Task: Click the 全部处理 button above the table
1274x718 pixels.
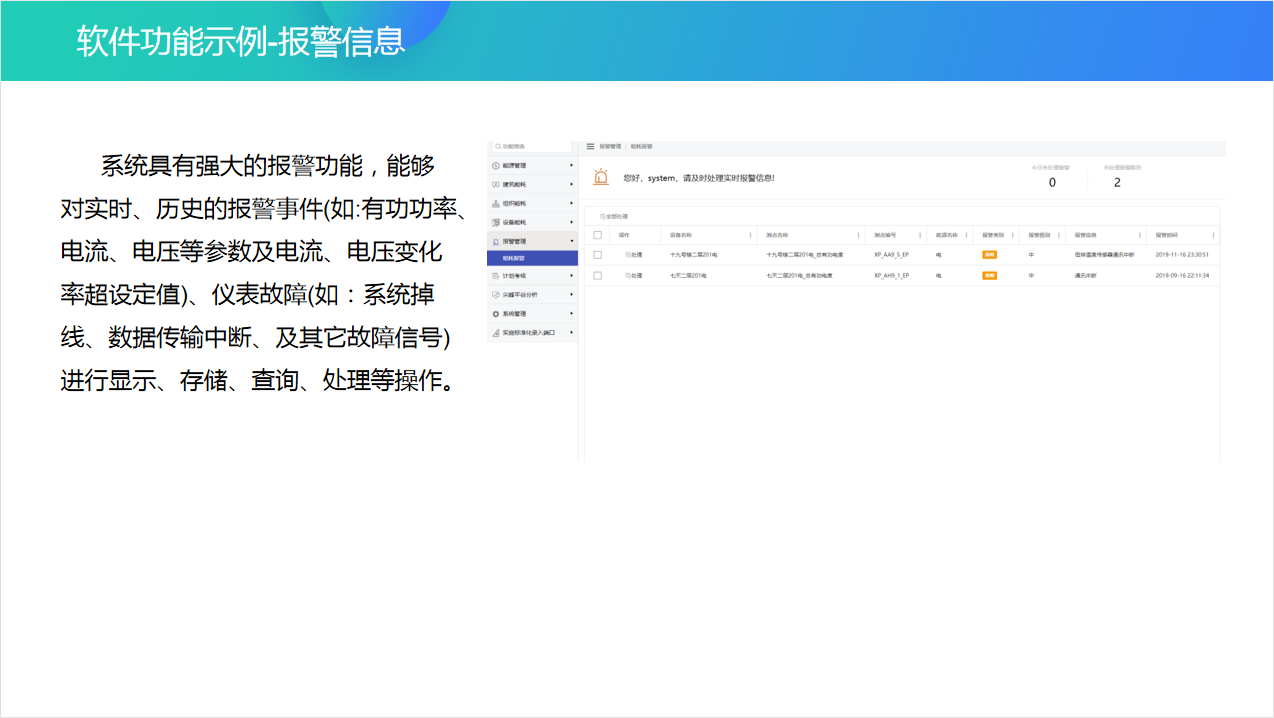Action: [x=615, y=216]
